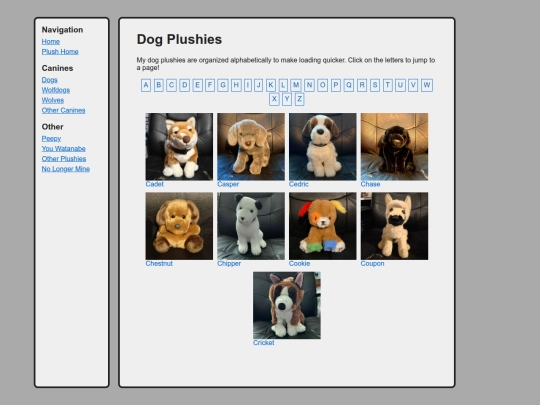This screenshot has width=540, height=405.
Task: Open the Other Canines link
Action: (63, 111)
